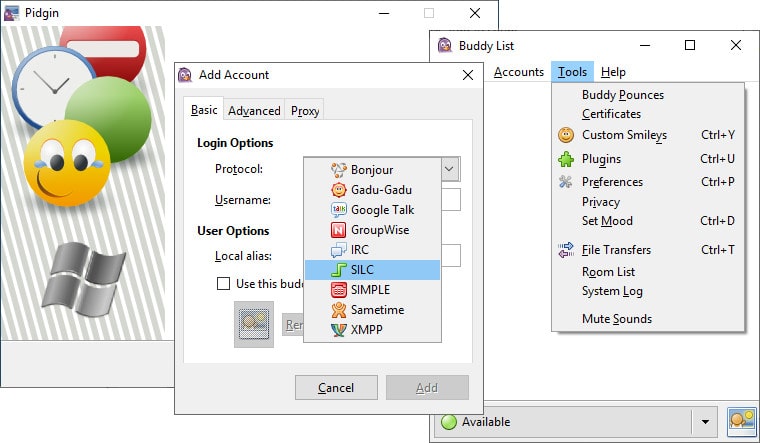
Task: Click the Cancel button
Action: point(336,388)
